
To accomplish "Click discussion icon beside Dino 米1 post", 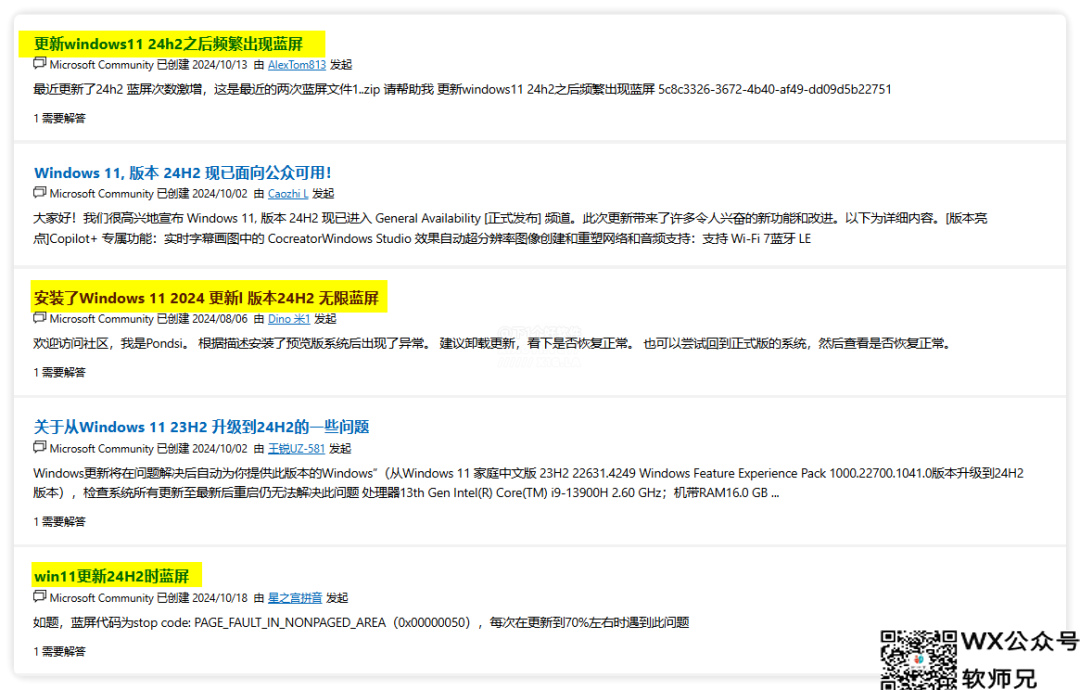I will (x=40, y=317).
